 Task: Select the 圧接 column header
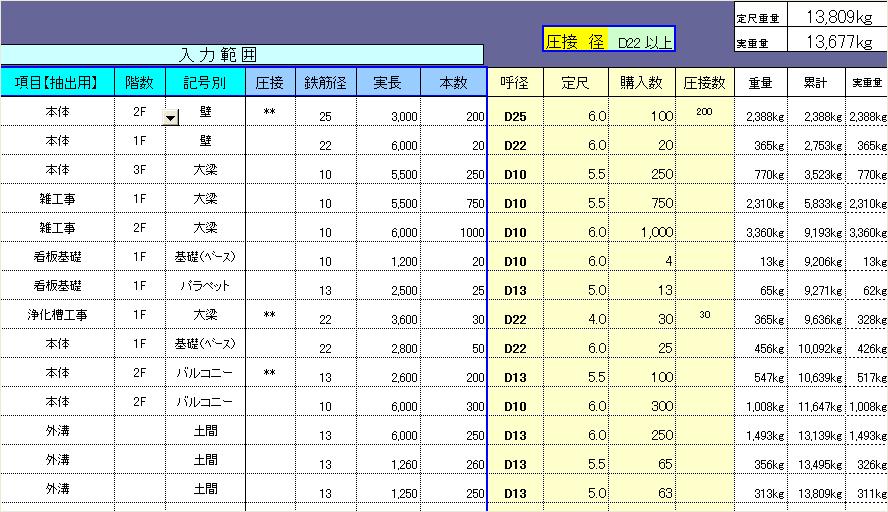coord(270,83)
